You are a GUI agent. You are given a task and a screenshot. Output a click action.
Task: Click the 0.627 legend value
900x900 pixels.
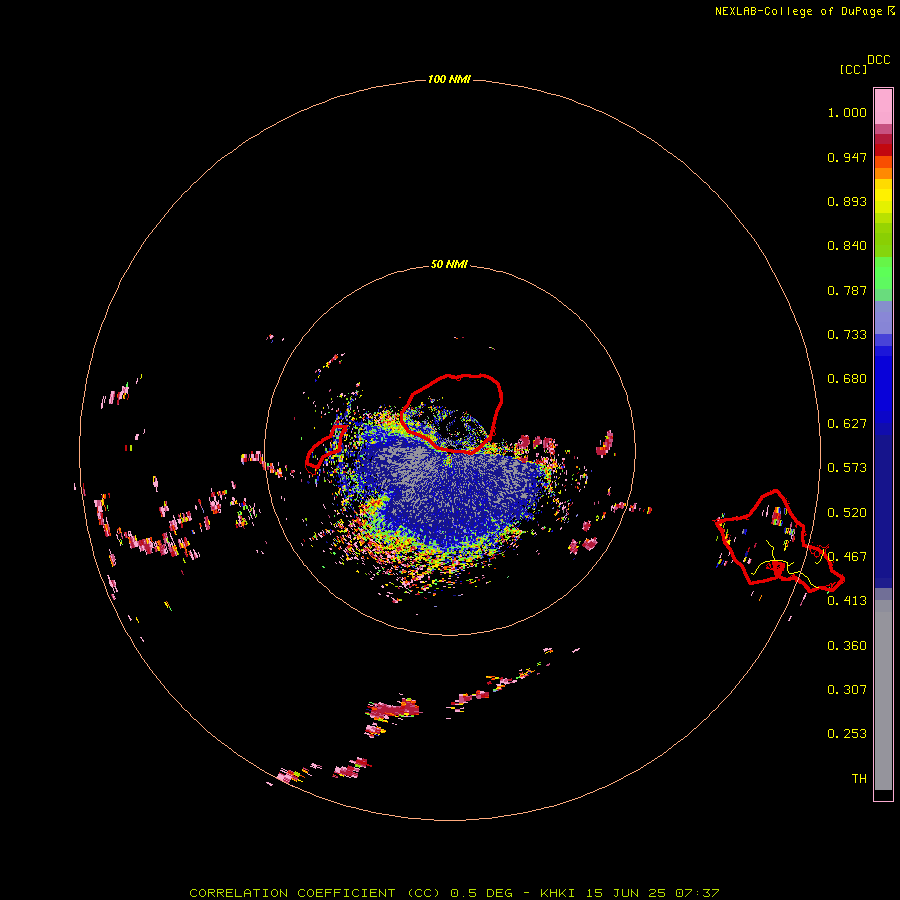pos(847,424)
